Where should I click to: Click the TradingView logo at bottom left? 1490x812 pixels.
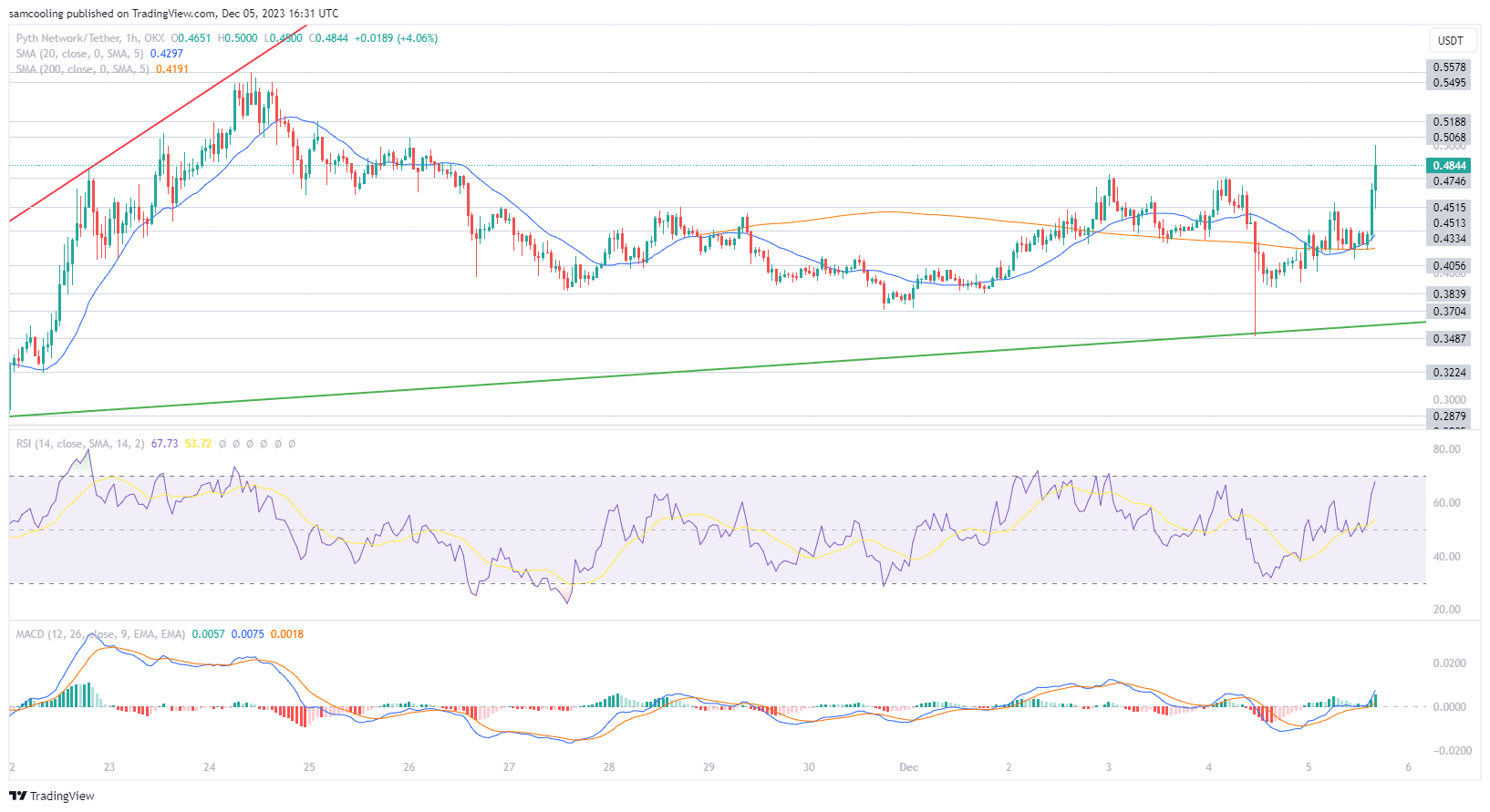(52, 796)
